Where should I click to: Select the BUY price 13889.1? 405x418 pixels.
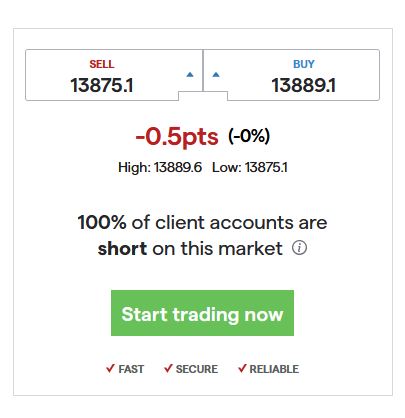[x=304, y=85]
